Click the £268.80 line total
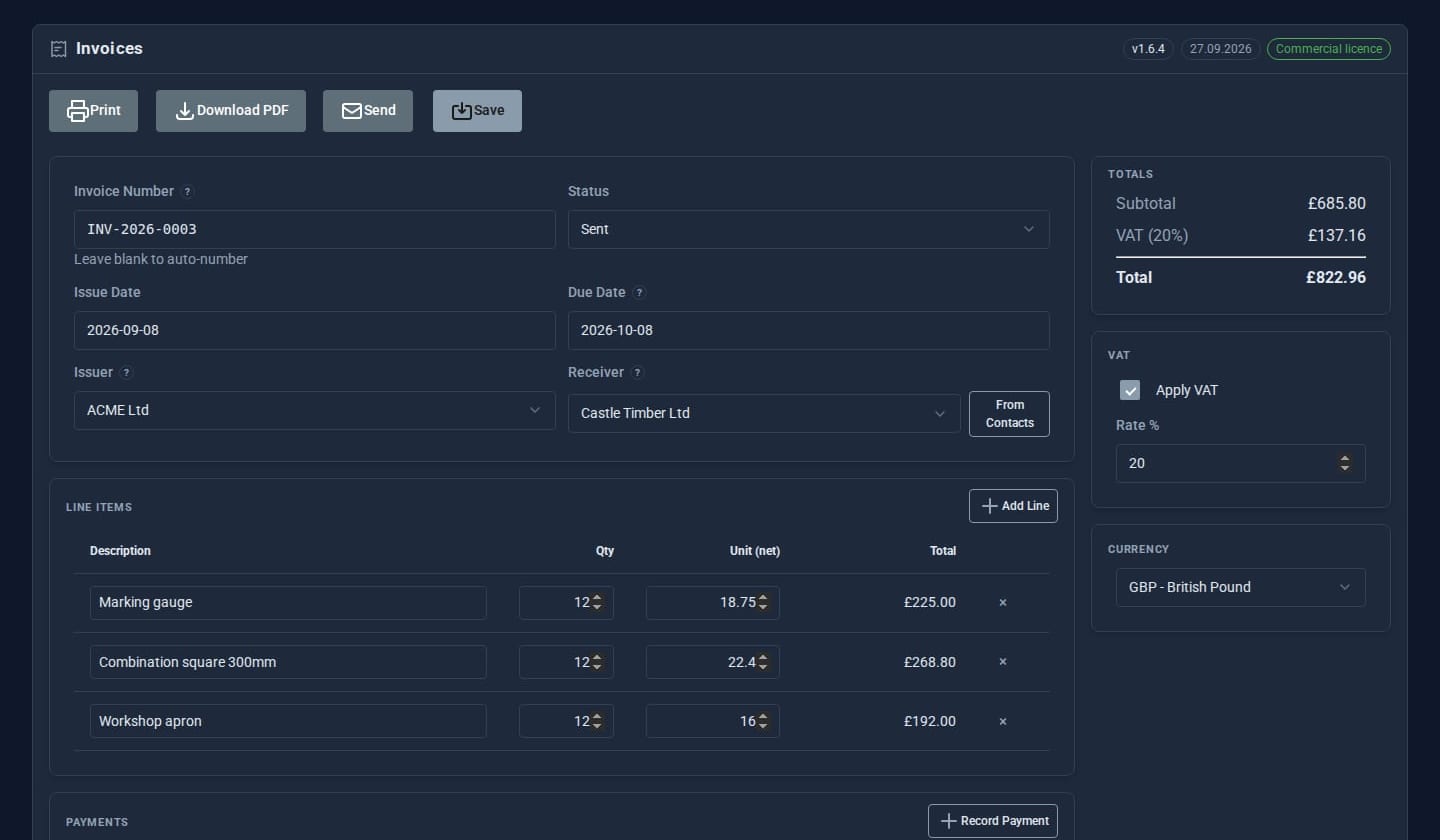The height and width of the screenshot is (840, 1440). tap(929, 662)
